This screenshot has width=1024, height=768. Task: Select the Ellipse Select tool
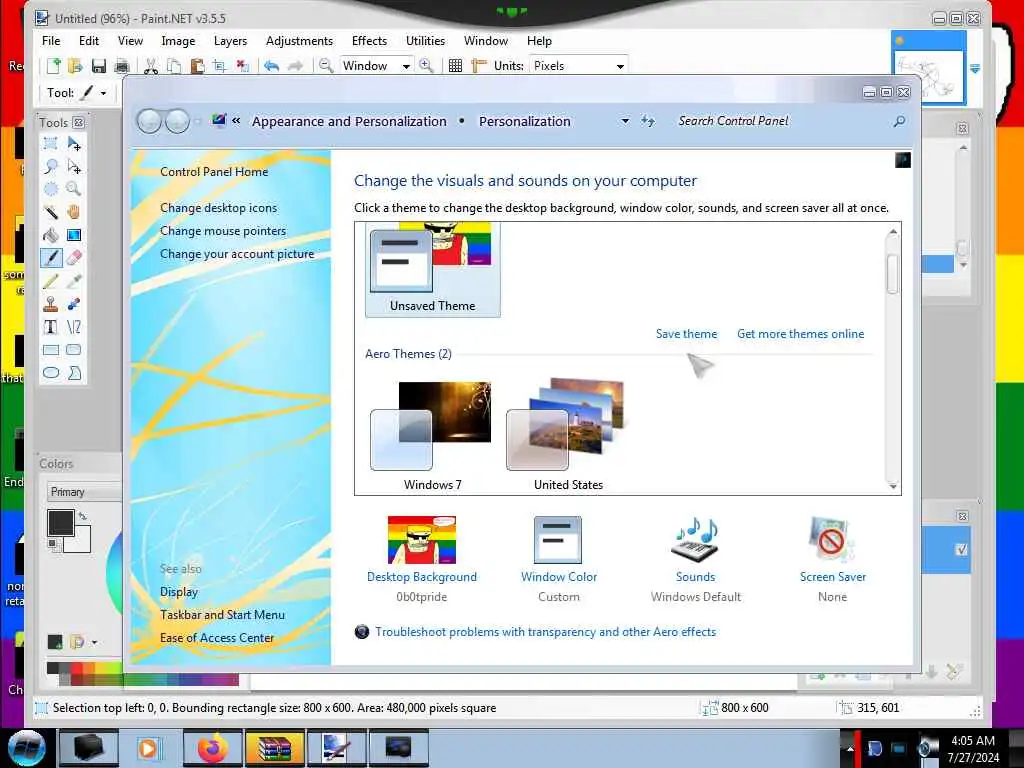pos(51,189)
